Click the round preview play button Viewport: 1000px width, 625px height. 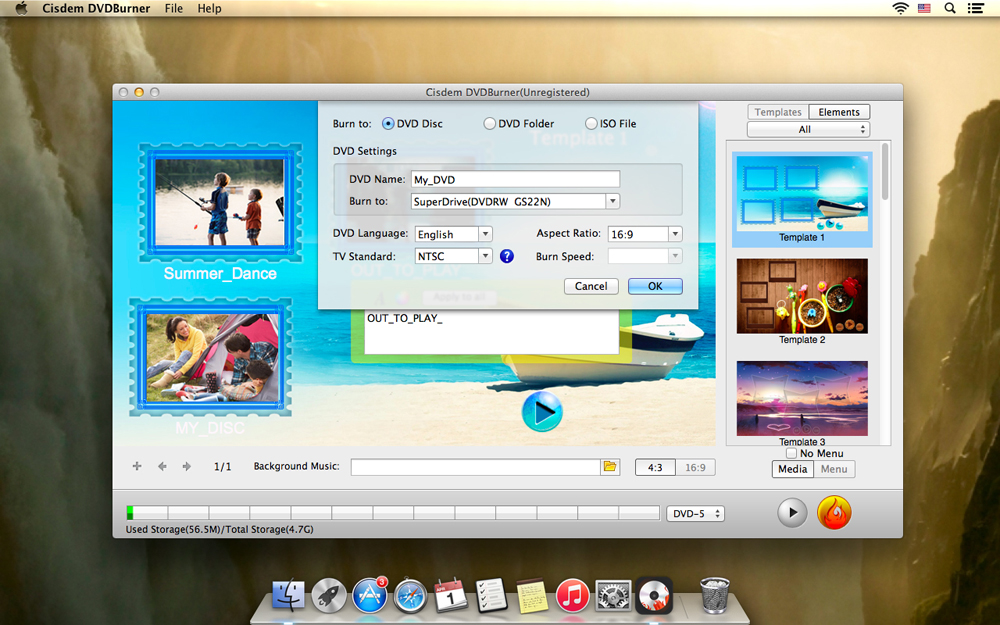coord(792,513)
